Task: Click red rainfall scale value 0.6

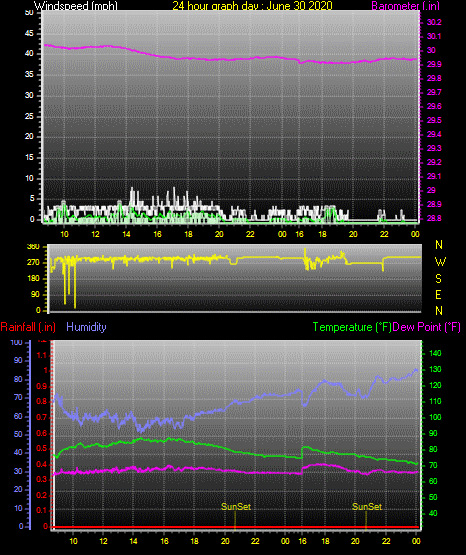Action: pos(42,433)
